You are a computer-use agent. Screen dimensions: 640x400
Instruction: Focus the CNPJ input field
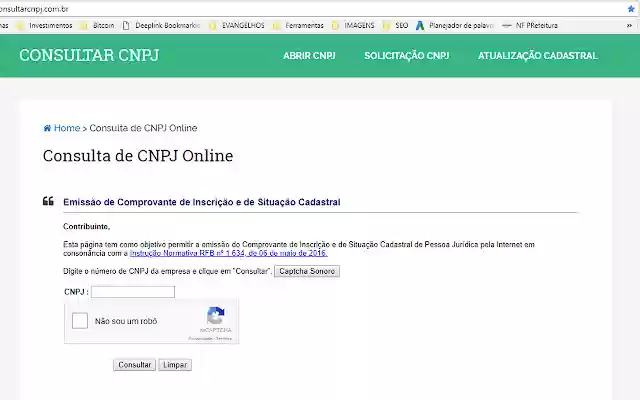click(x=133, y=292)
